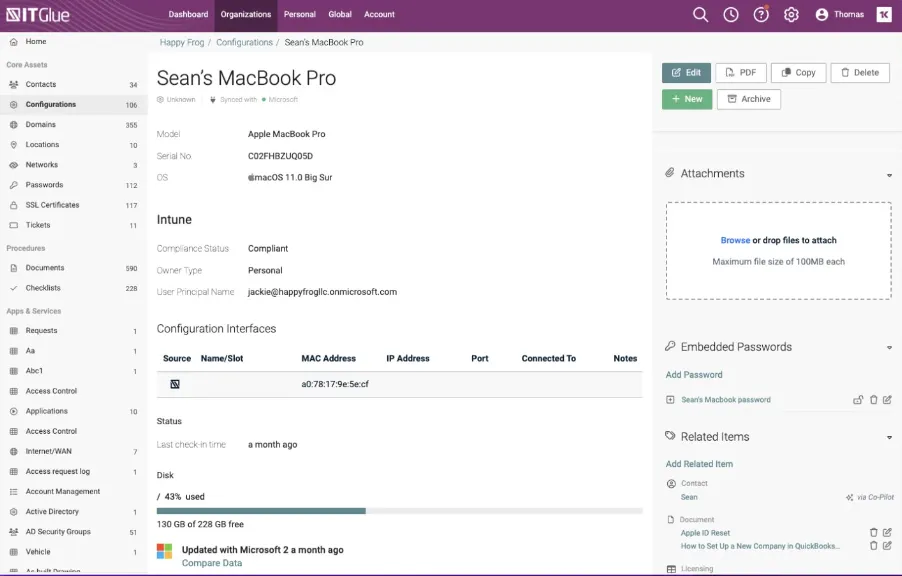The image size is (902, 576).
Task: Click the lock icon for Sean's Macbook password
Action: [858, 400]
